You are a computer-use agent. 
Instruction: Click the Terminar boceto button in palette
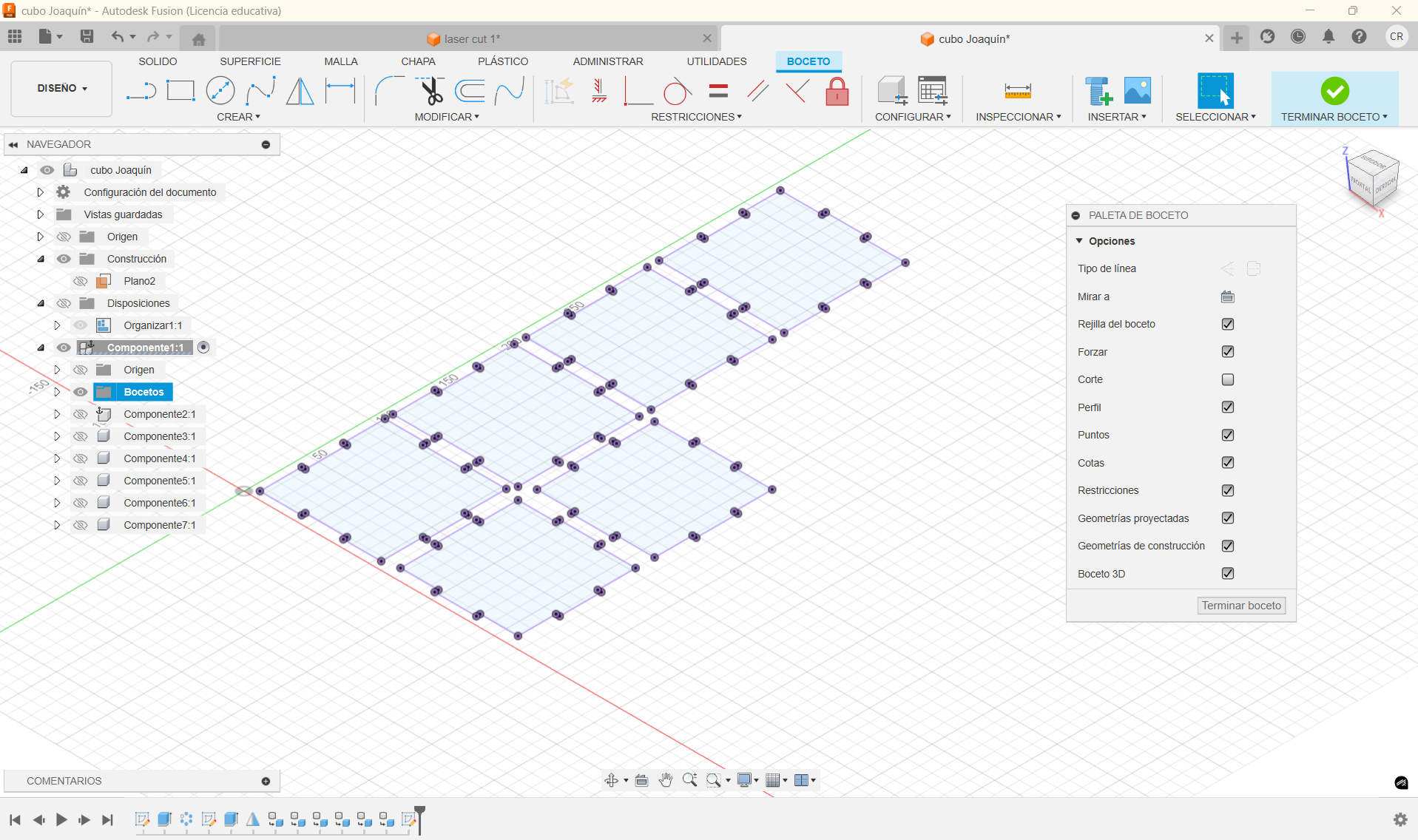coord(1240,606)
